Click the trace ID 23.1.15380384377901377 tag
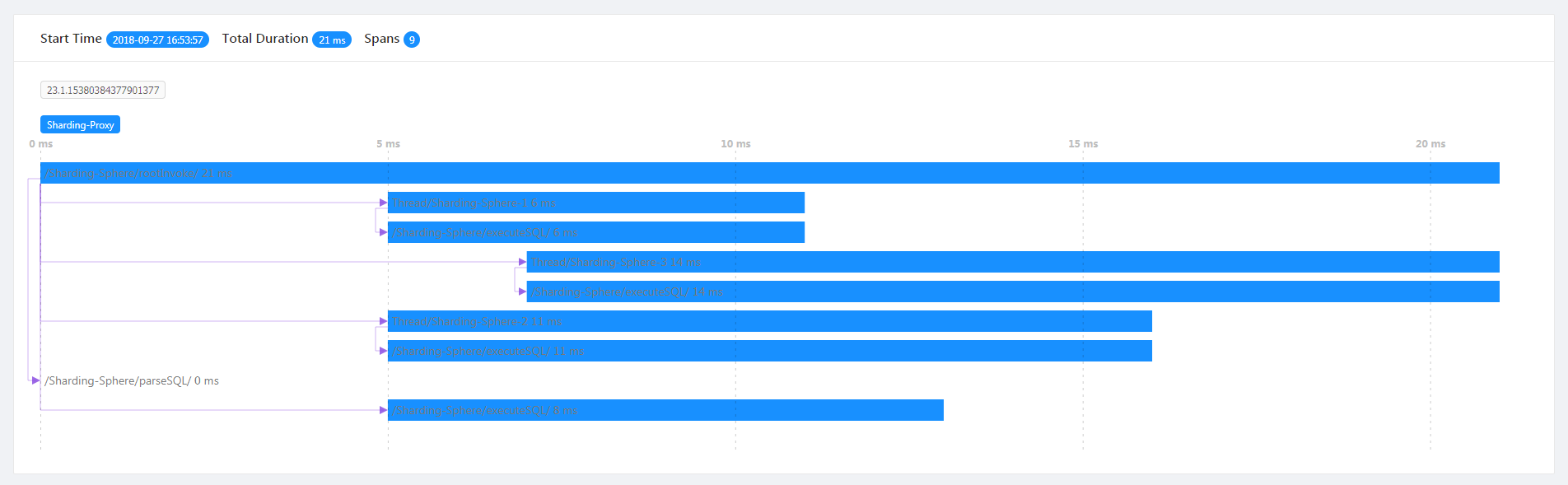Screen dimensions: 1568x485 pos(103,90)
